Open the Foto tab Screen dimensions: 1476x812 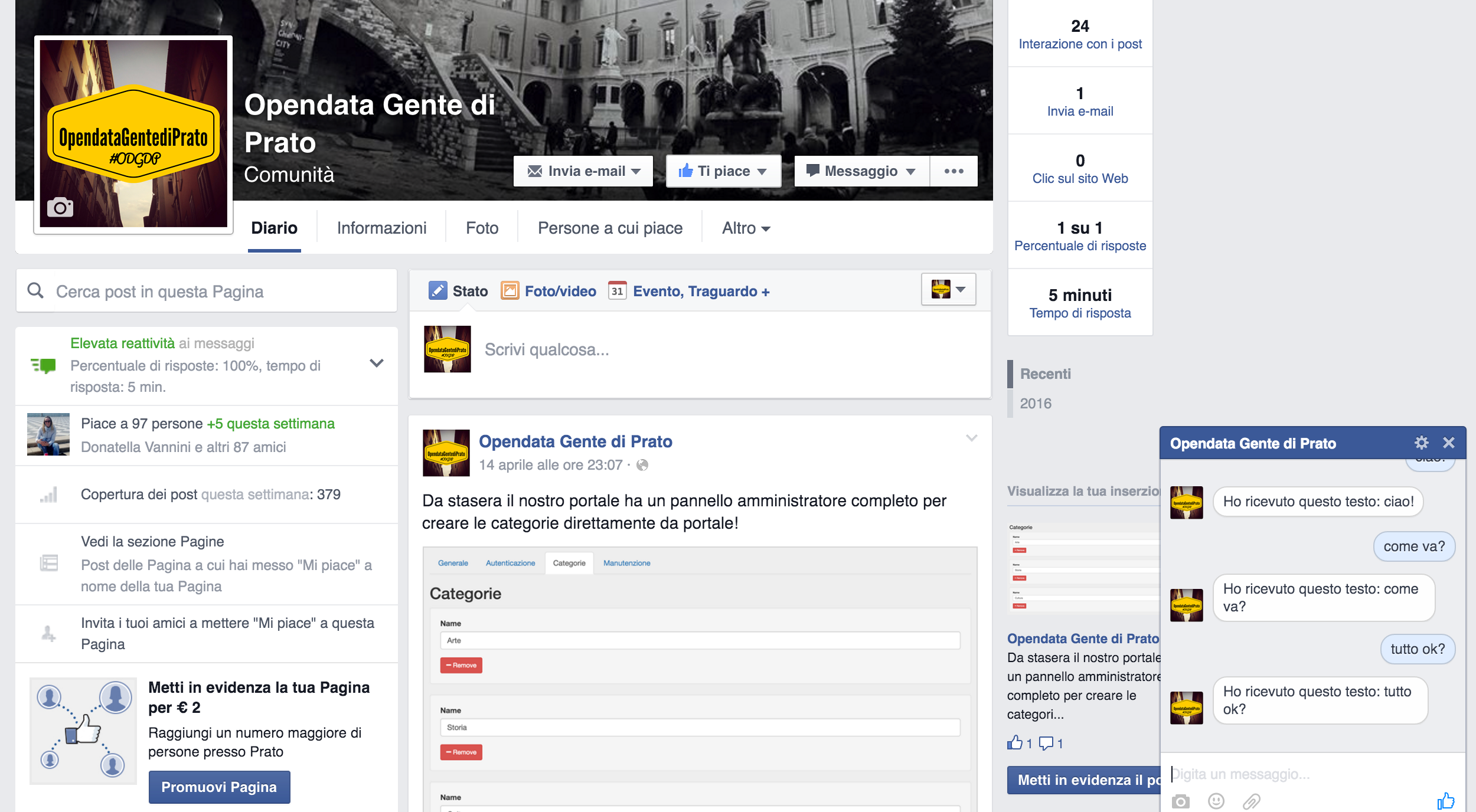[482, 228]
